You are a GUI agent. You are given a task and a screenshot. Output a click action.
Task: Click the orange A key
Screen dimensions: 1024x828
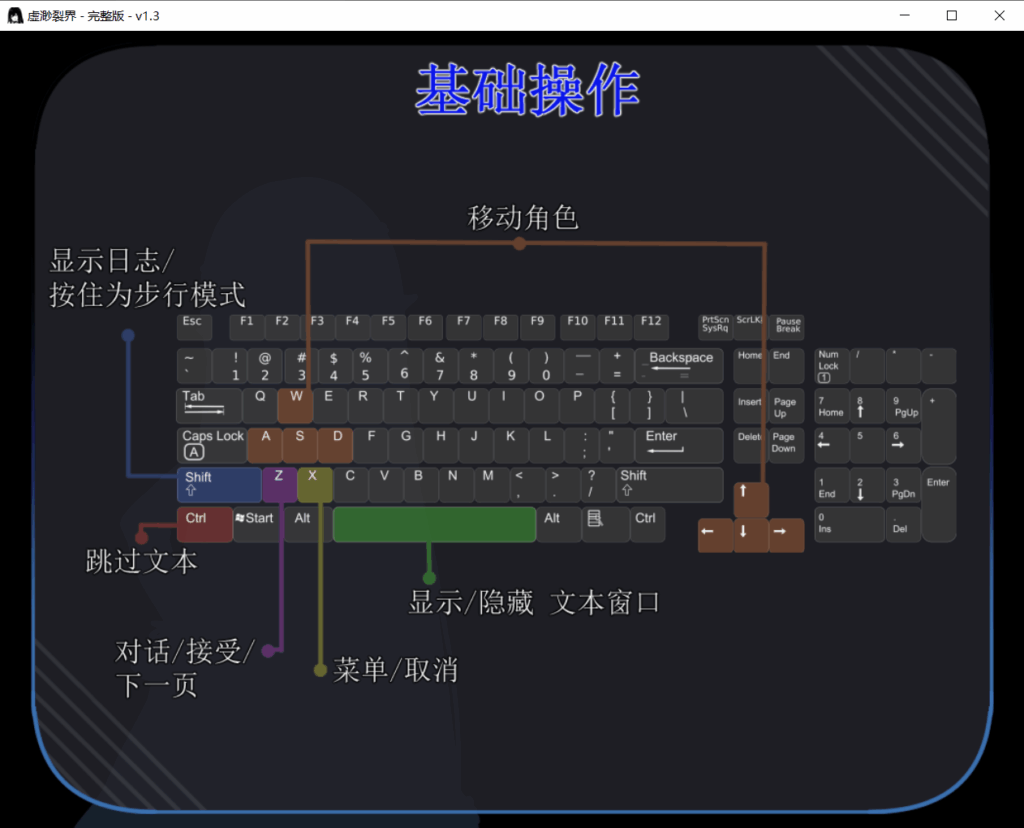[265, 445]
